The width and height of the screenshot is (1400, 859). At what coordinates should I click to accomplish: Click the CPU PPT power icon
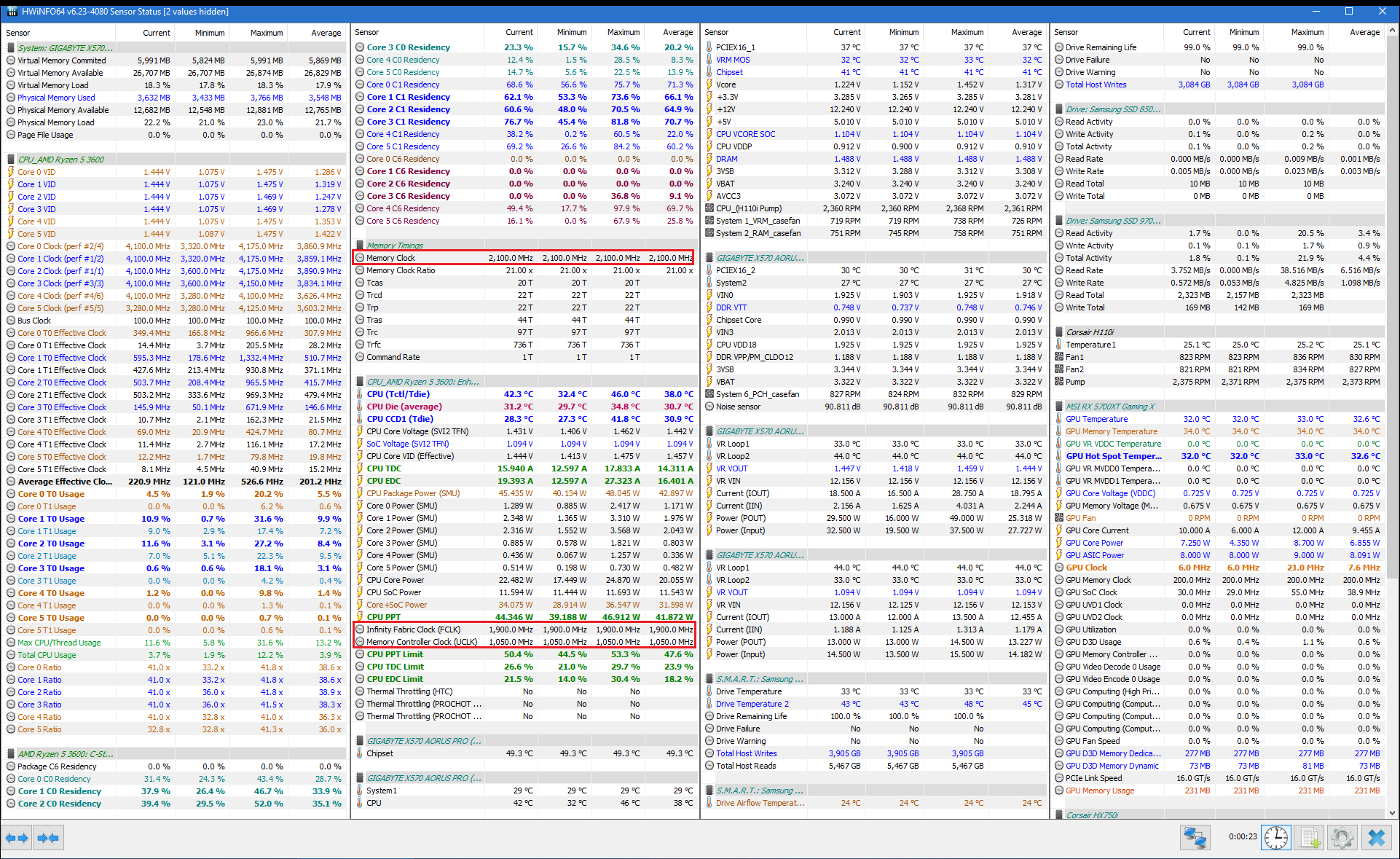pos(360,617)
